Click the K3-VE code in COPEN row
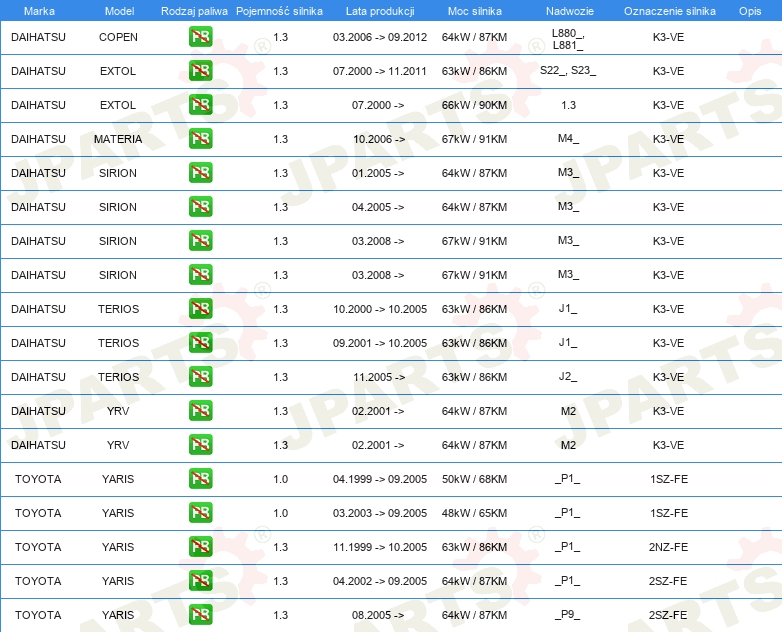The height and width of the screenshot is (632, 782). (x=668, y=37)
